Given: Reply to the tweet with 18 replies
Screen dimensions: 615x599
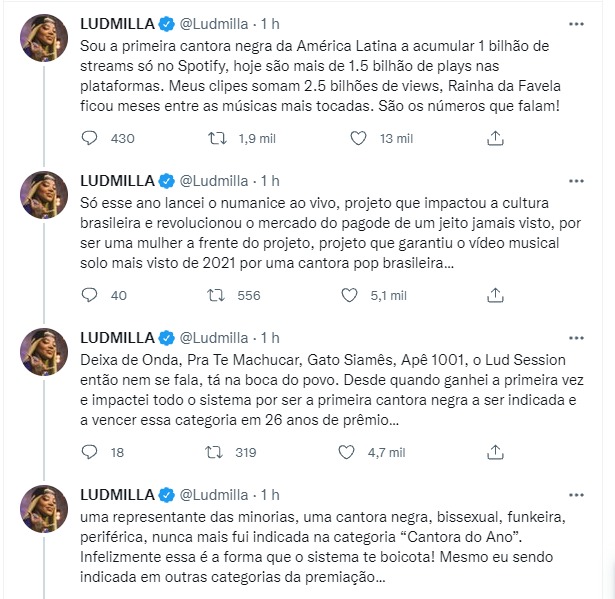Looking at the screenshot, I should (x=89, y=452).
